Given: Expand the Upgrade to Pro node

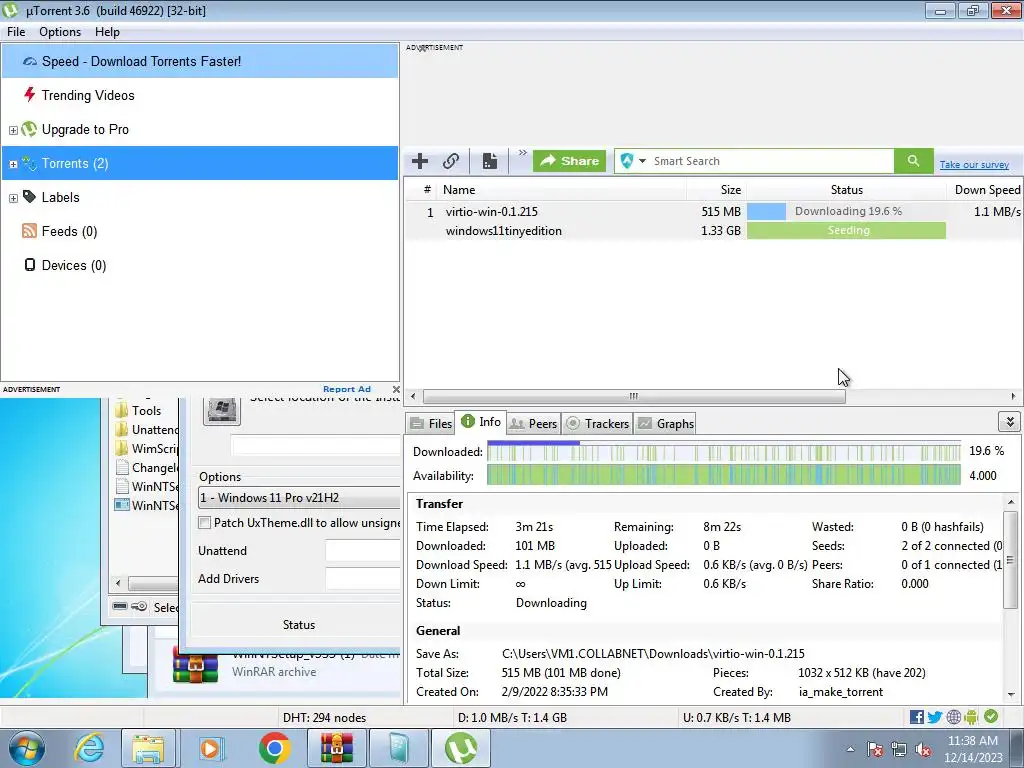Looking at the screenshot, I should point(13,130).
